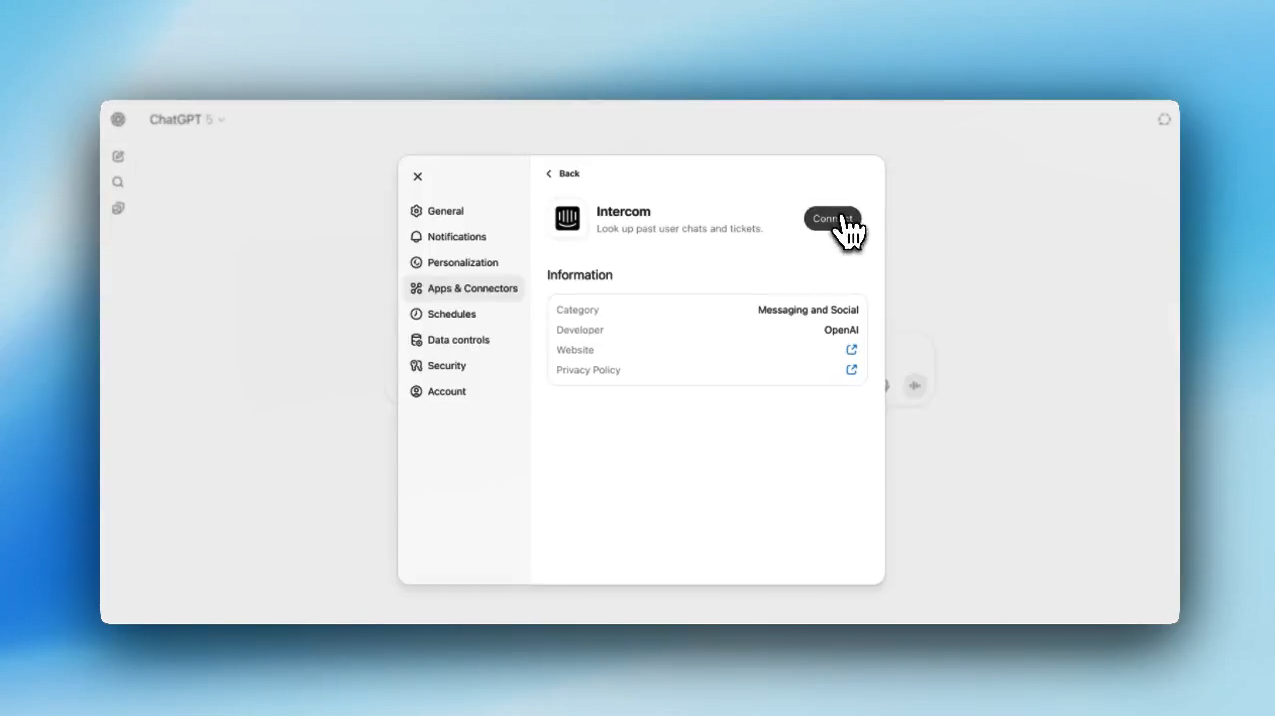Switch to Notifications settings
1275x716 pixels.
coord(456,237)
